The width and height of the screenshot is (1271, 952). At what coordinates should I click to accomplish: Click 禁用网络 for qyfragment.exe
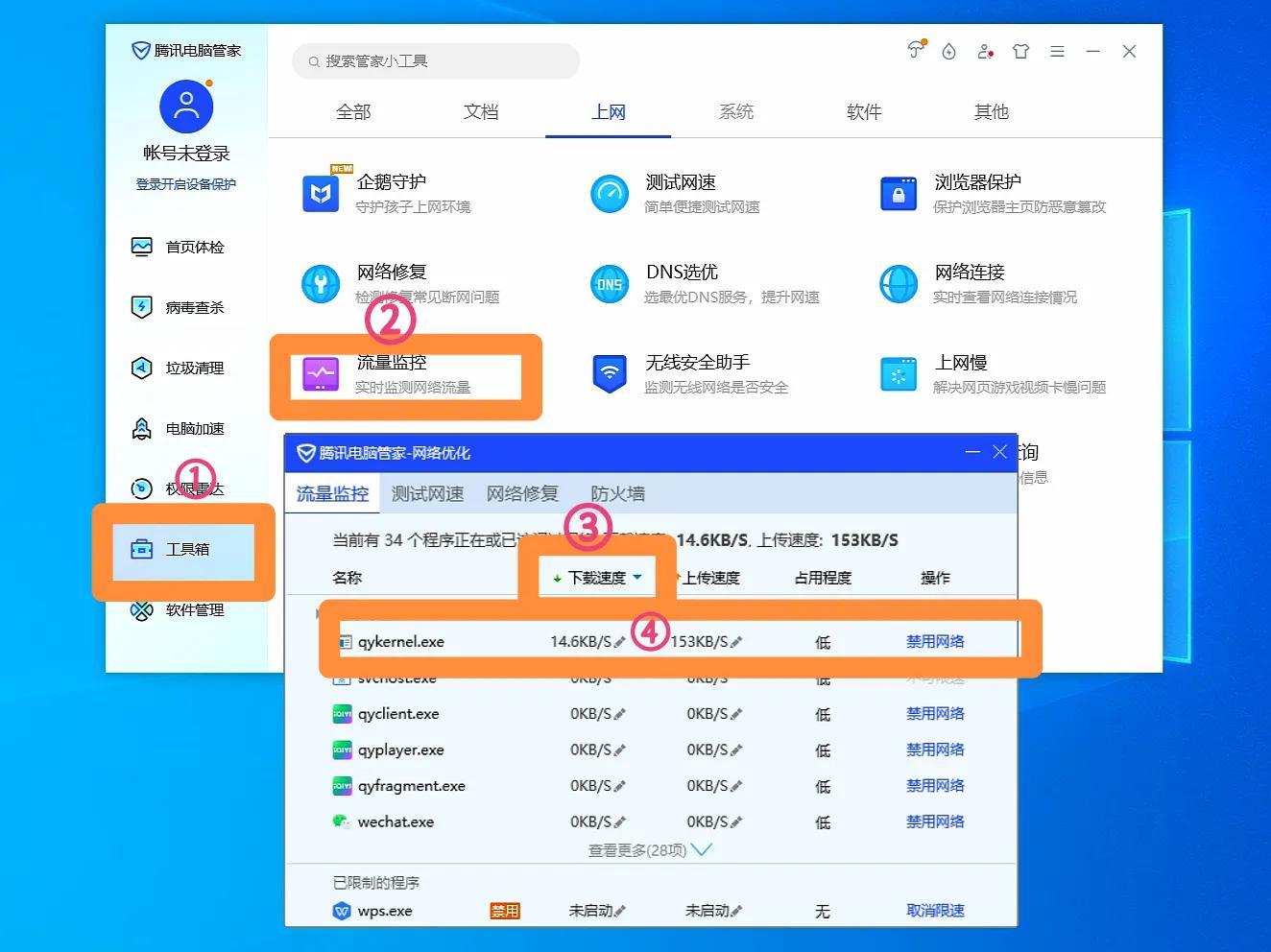tap(935, 786)
